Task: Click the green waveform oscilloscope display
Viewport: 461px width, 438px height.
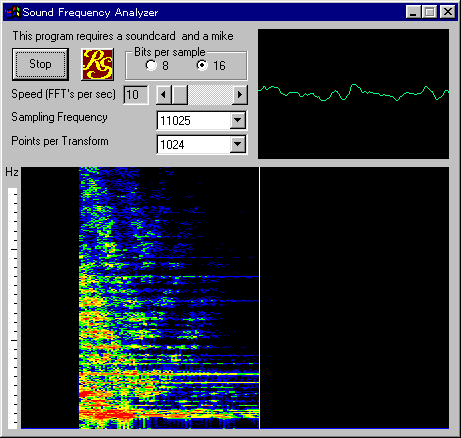Action: click(x=353, y=94)
